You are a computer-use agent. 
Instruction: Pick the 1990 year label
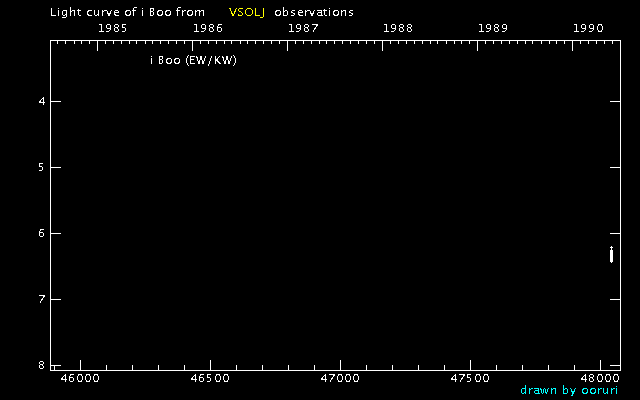click(x=588, y=28)
